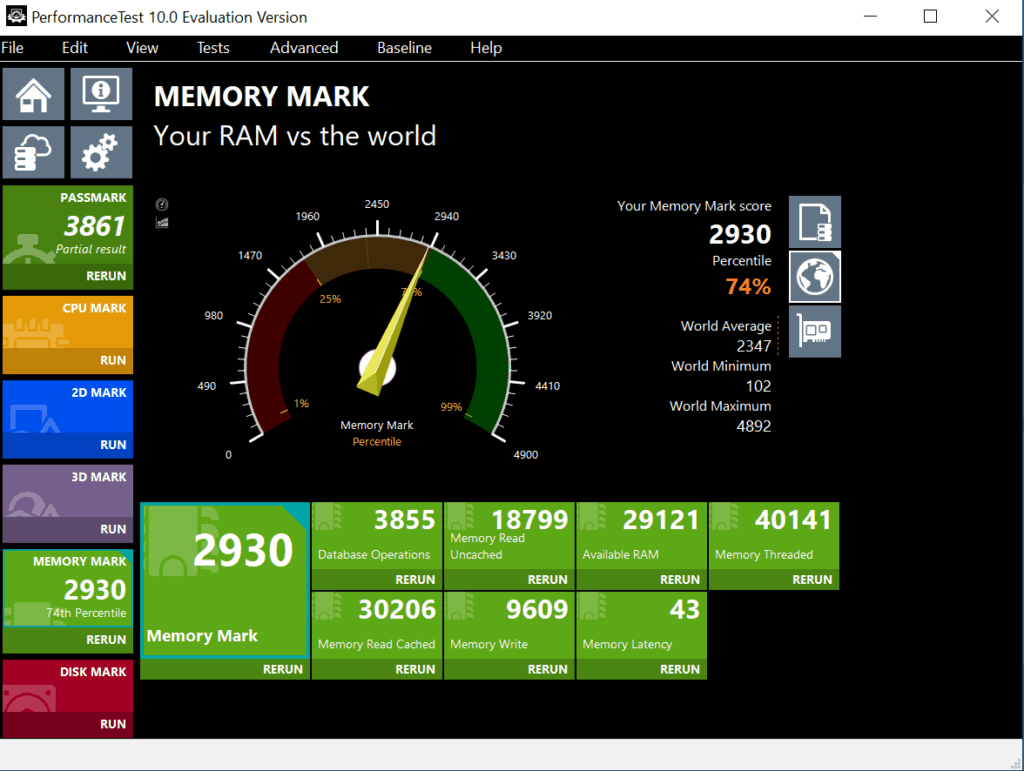Open the settings gears icon
Viewport: 1024px width, 771px height.
point(101,152)
